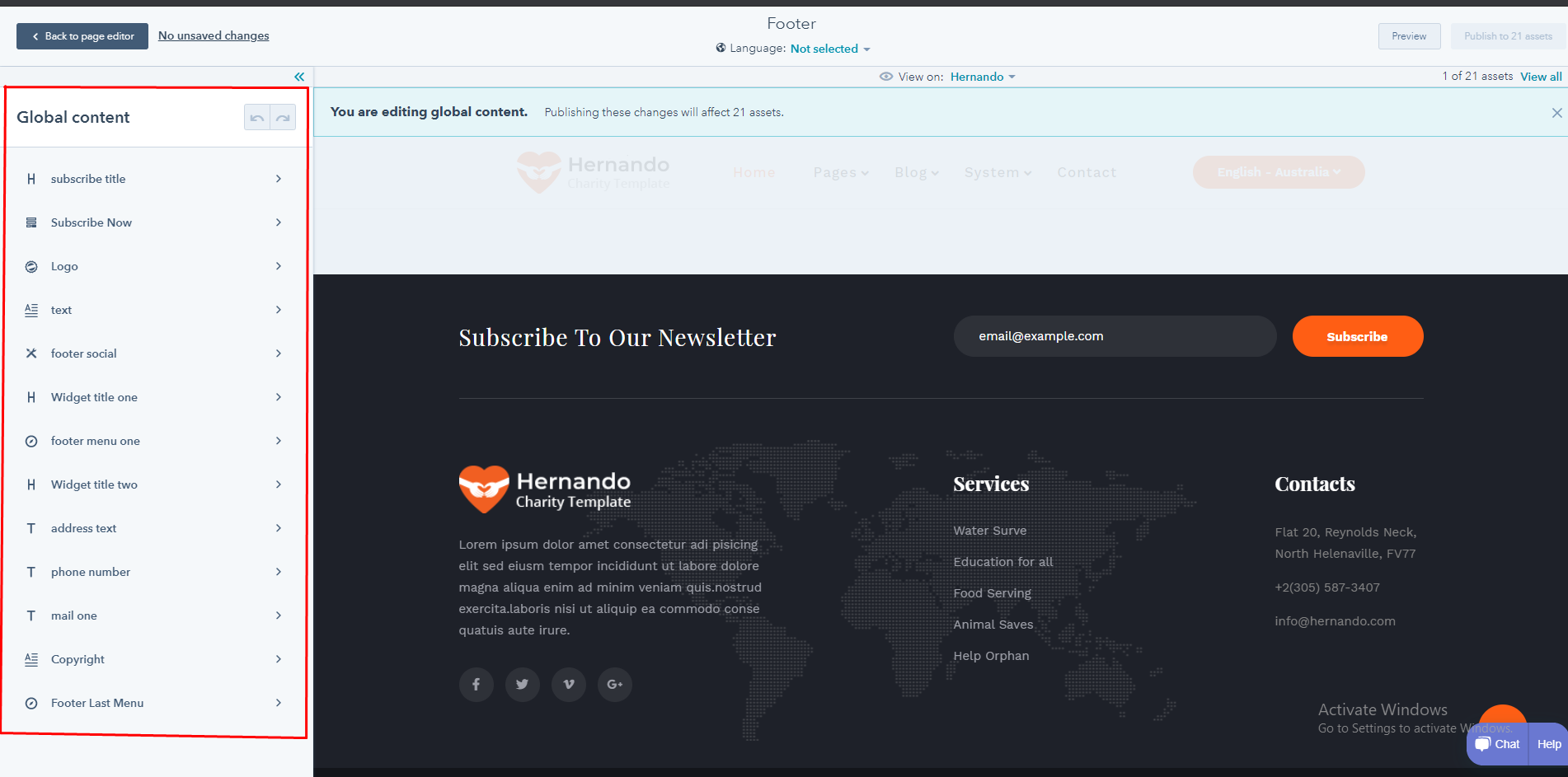Click the Google Plus footer icon
1568x777 pixels.
click(614, 684)
